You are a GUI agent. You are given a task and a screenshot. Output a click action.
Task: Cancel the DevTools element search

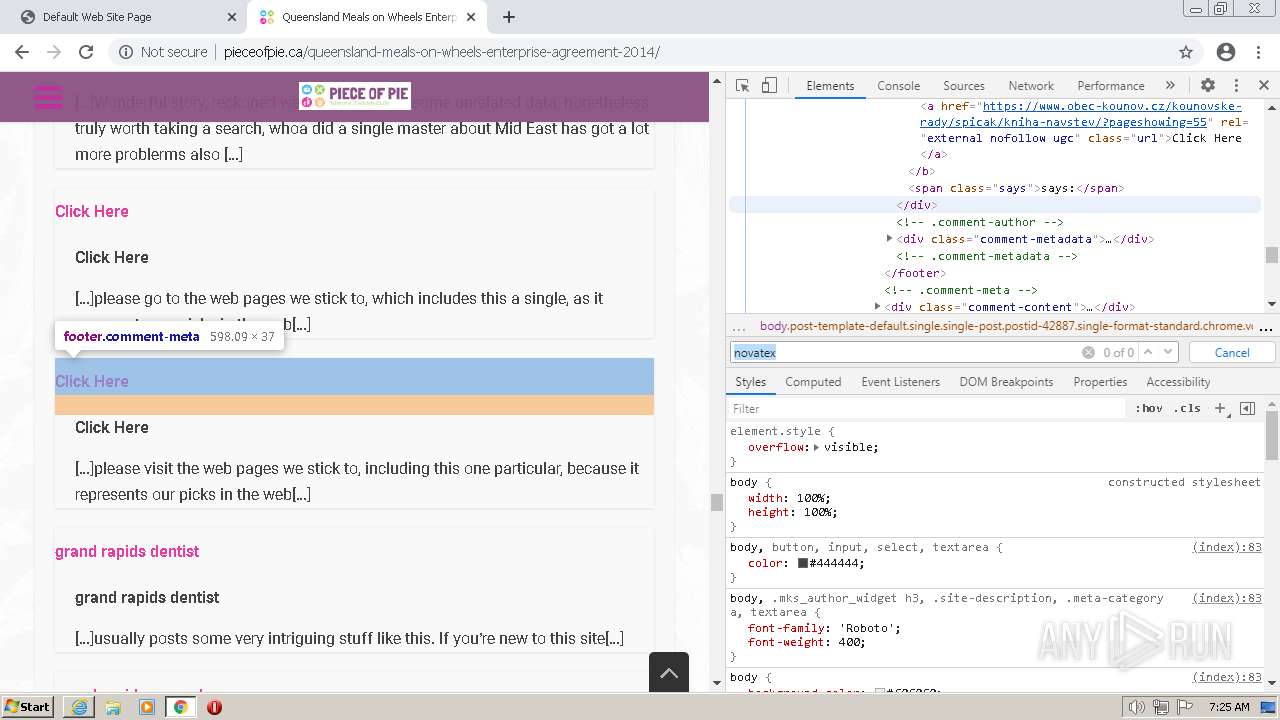point(1232,352)
